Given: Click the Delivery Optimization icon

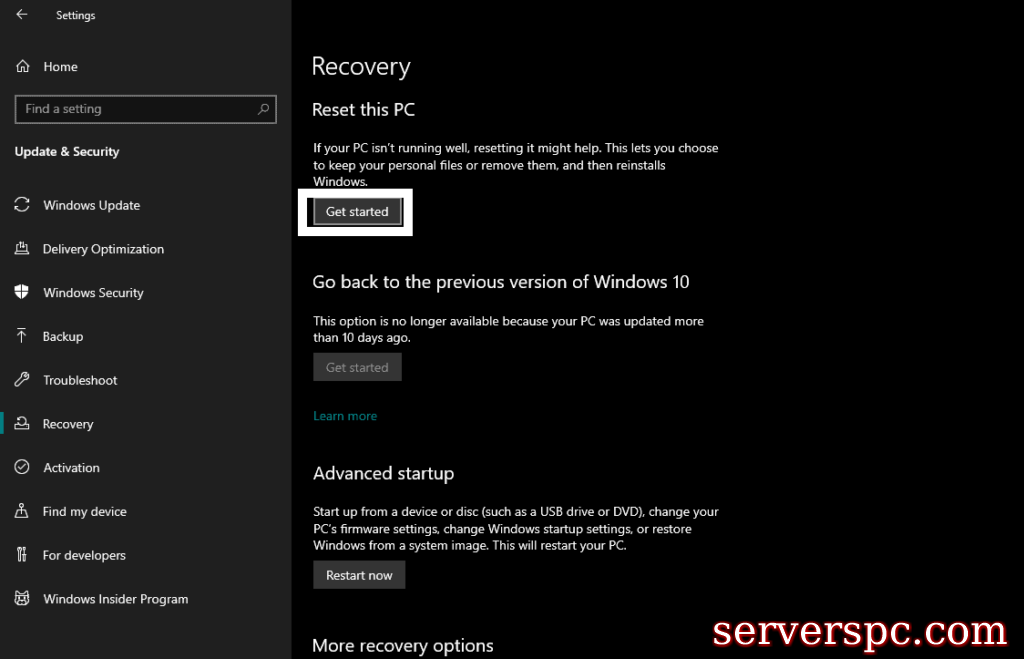Looking at the screenshot, I should pyautogui.click(x=22, y=249).
